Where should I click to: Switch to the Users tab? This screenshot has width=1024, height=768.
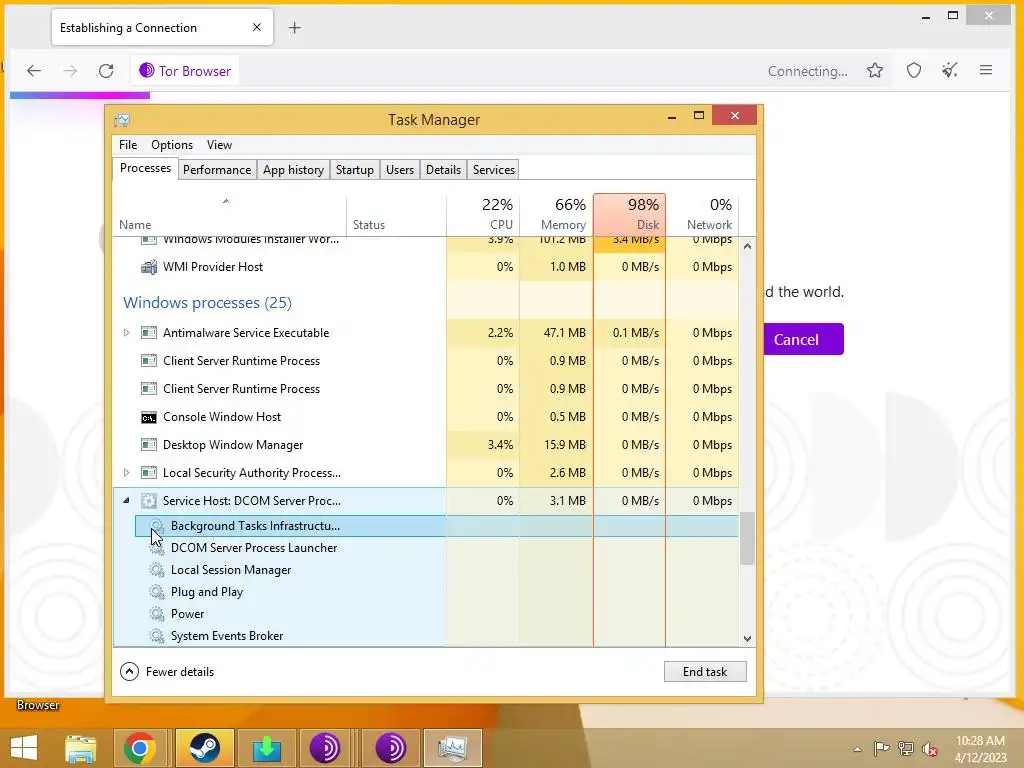point(400,170)
